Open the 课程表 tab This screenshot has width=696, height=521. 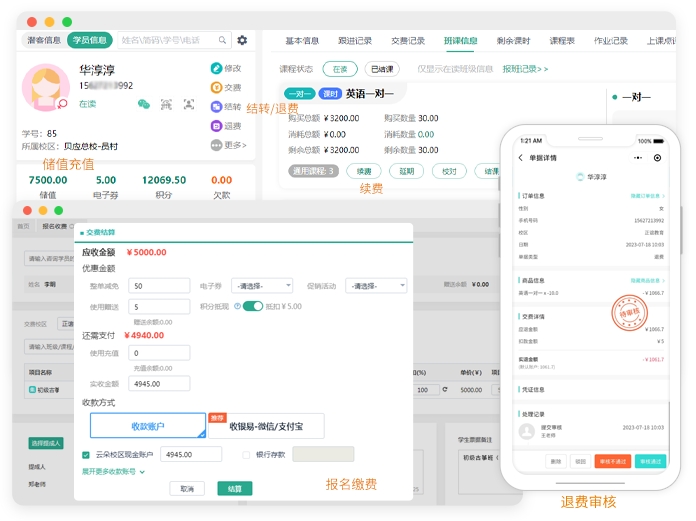tap(562, 41)
